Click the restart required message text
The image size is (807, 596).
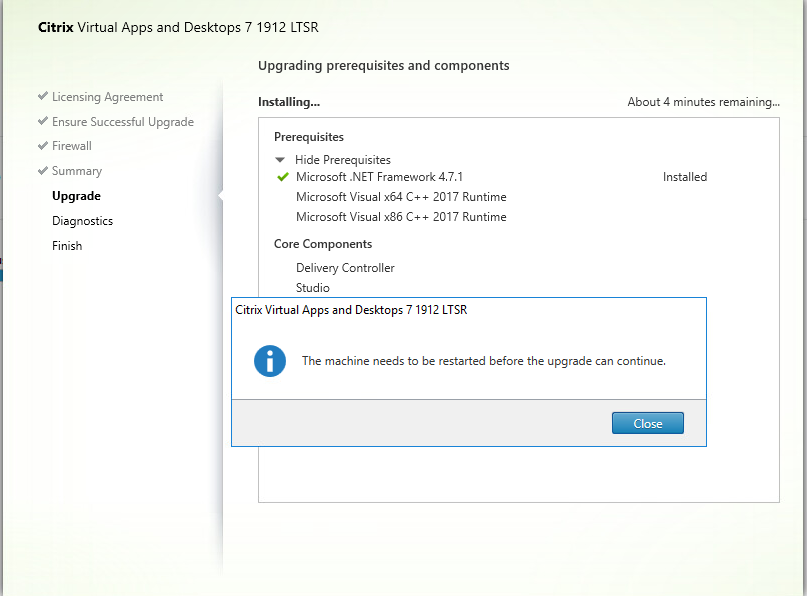[484, 361]
